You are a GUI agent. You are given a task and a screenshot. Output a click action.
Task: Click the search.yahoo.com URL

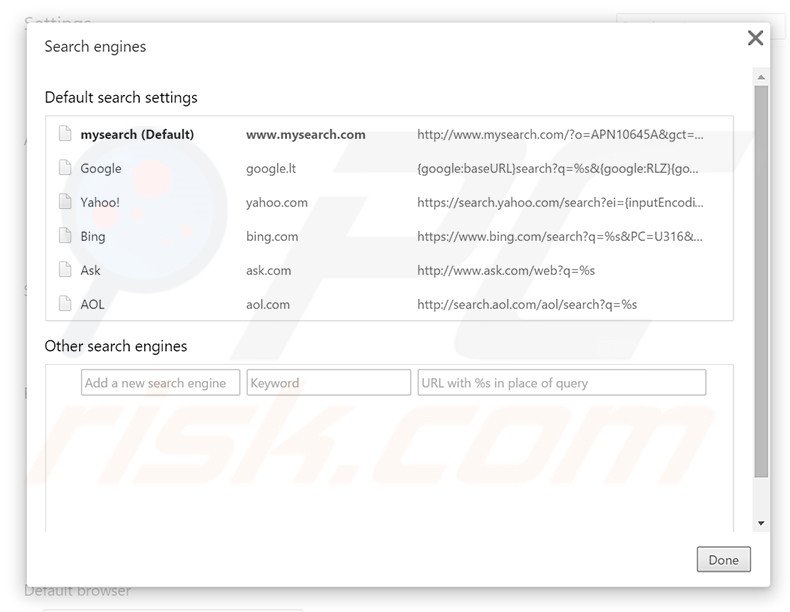coord(560,202)
